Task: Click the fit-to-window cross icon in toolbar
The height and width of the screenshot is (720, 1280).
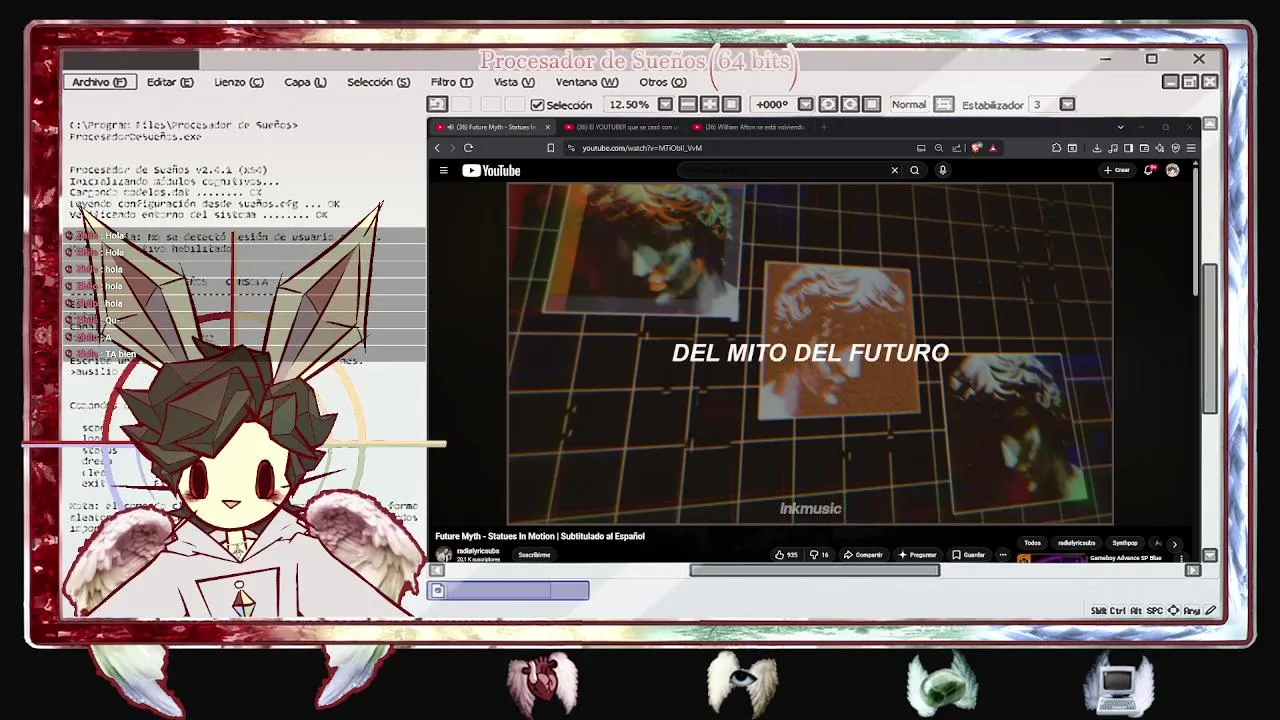Action: (x=710, y=104)
